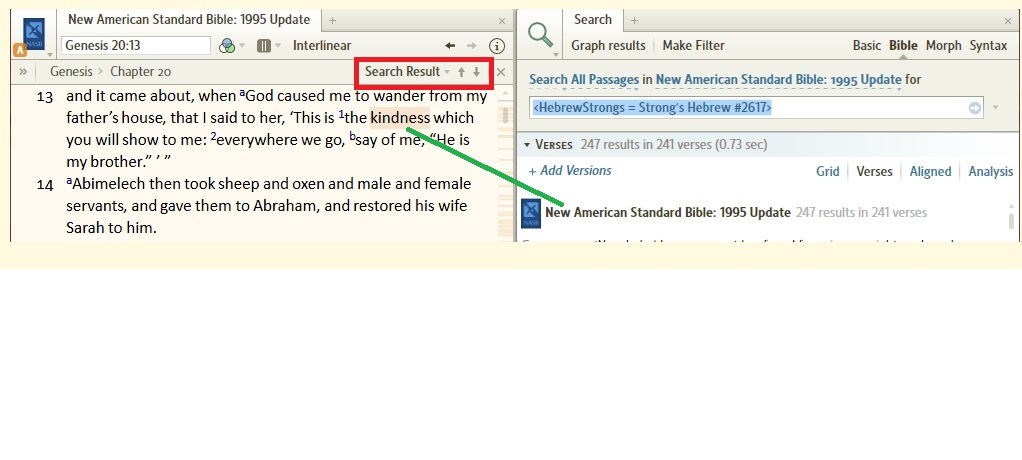Change the searched Bible version link
The image size is (1022, 460).
(x=779, y=79)
